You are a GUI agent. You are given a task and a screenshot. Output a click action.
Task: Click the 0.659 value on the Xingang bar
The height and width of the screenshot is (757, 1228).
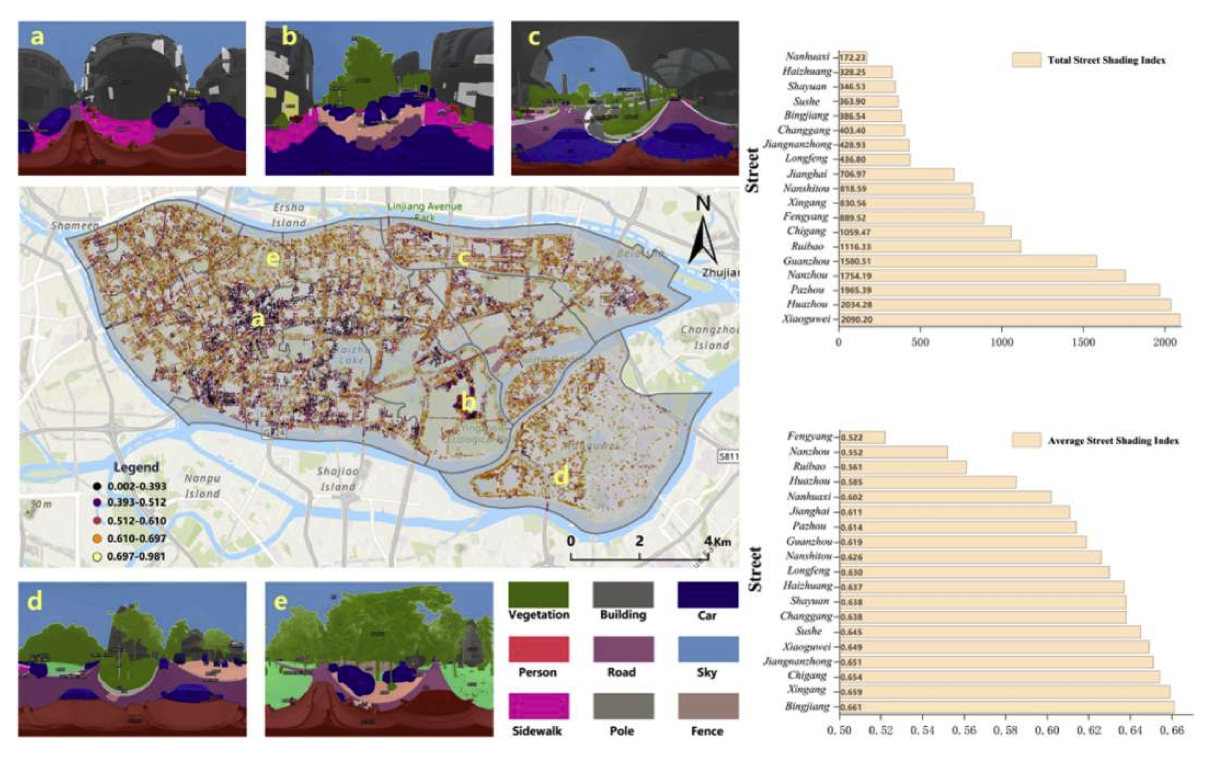(852, 692)
